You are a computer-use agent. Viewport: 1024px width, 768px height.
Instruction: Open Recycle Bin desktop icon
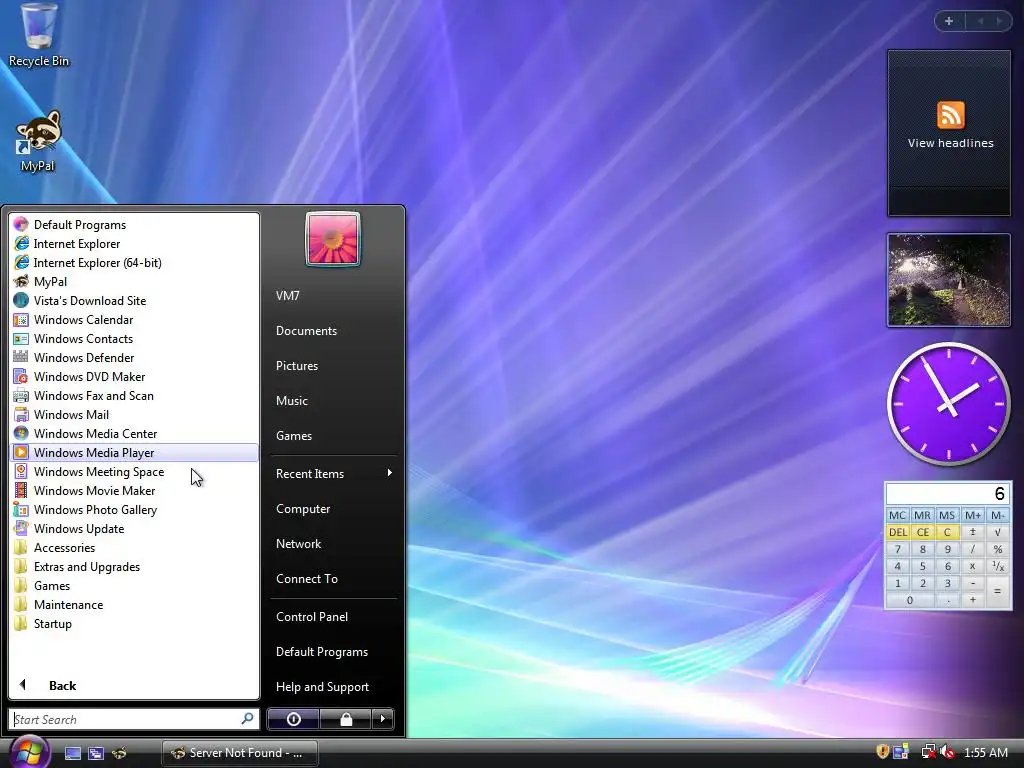(39, 35)
